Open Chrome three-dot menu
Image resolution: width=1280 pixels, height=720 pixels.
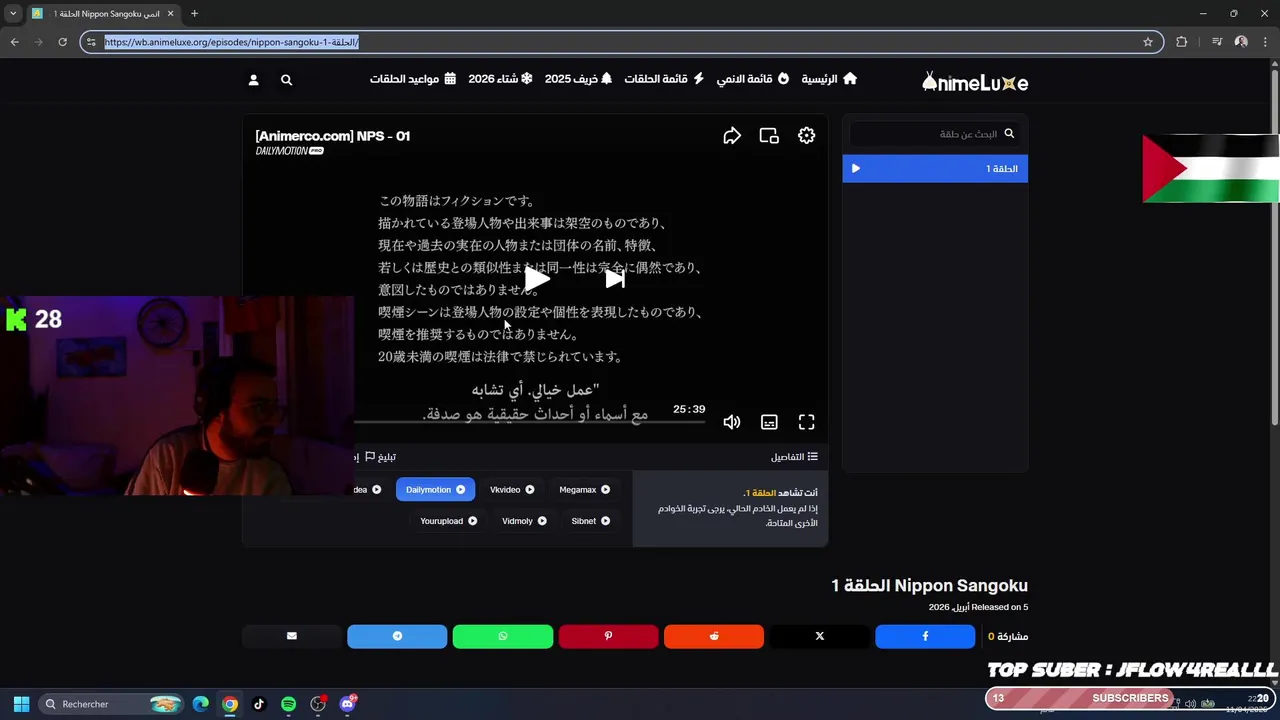[x=1266, y=42]
